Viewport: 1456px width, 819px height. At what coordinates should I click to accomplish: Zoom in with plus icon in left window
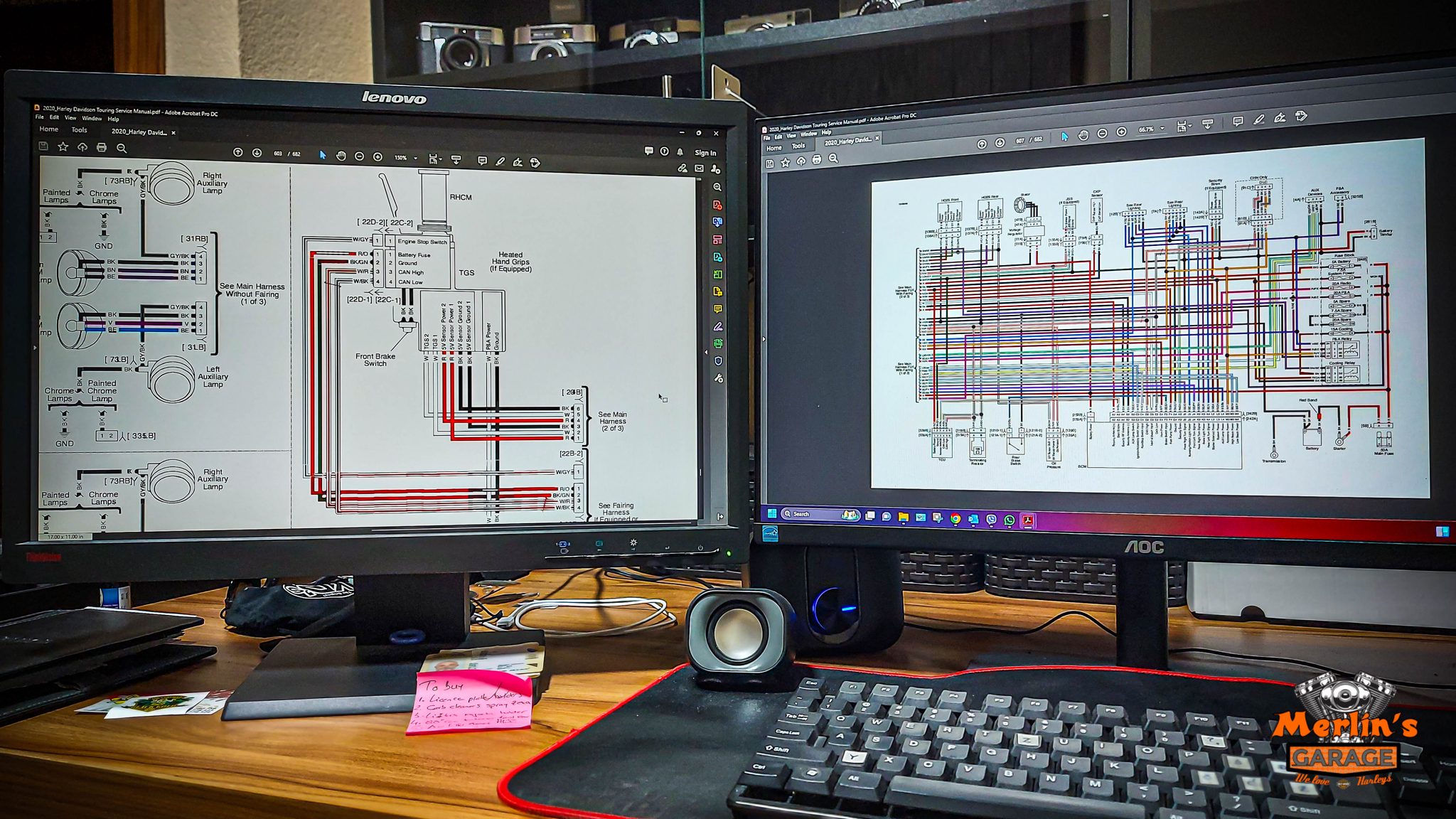click(378, 156)
